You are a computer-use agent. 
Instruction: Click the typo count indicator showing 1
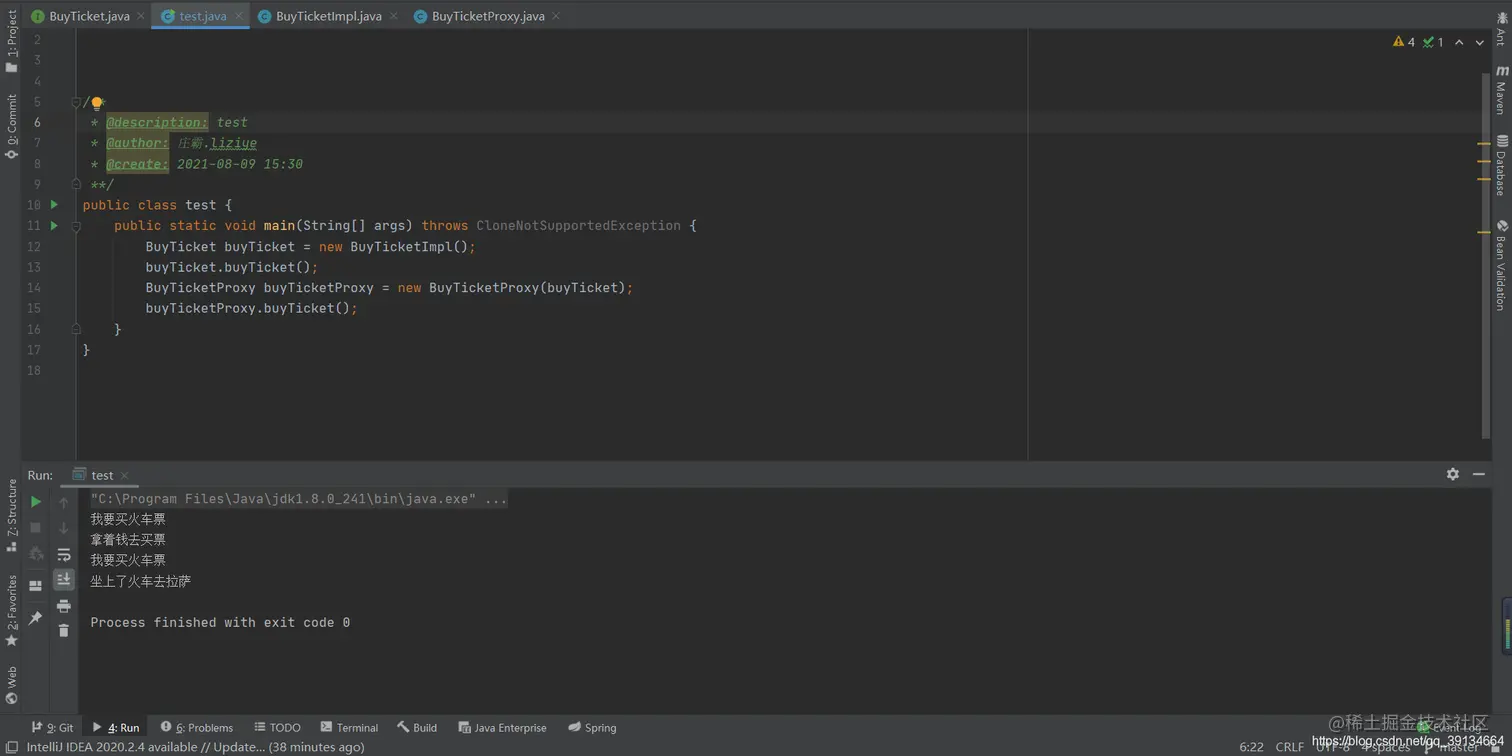[x=1434, y=42]
